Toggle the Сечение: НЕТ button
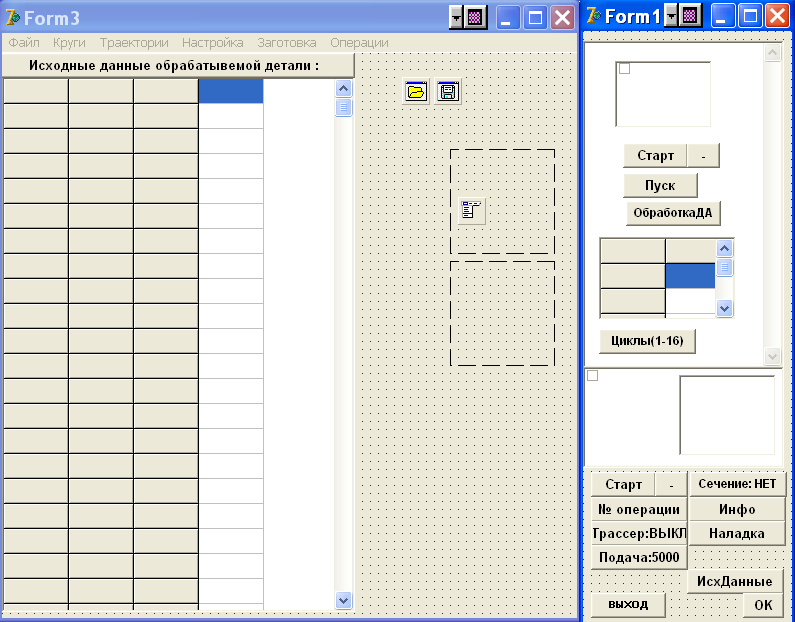This screenshot has height=622, width=795. [x=737, y=484]
